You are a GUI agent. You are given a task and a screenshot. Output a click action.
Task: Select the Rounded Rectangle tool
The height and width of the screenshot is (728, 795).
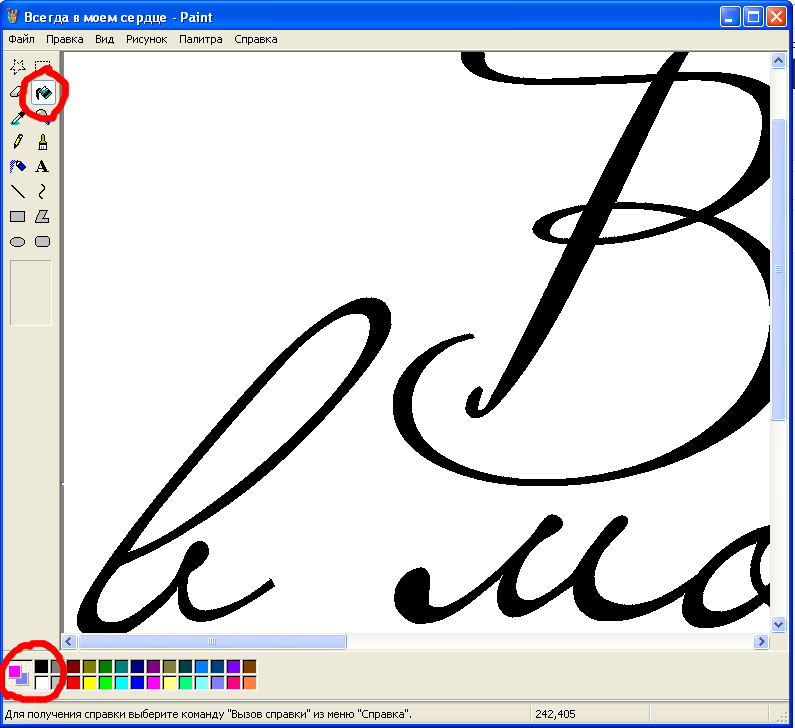(x=43, y=241)
